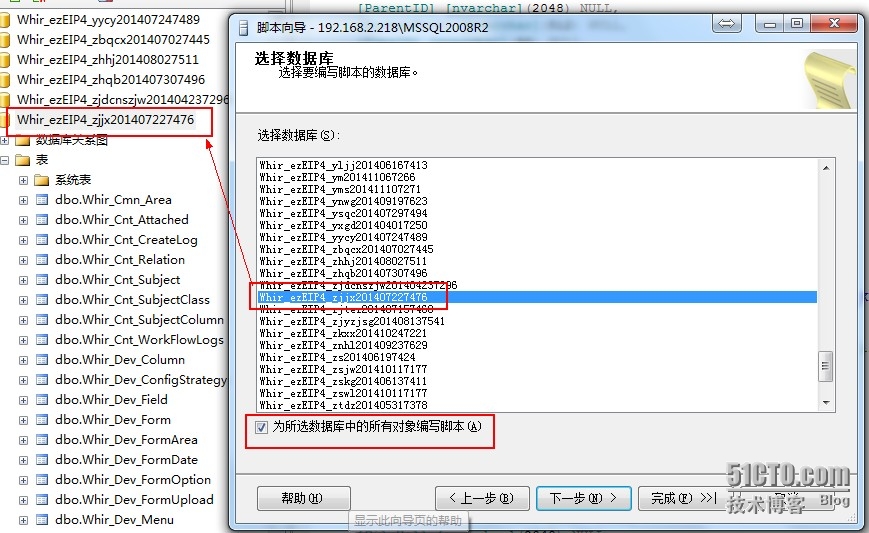This screenshot has width=869, height=533.
Task: Click table icon for dbo.Whir_Cmn_Area
Action: [42, 200]
